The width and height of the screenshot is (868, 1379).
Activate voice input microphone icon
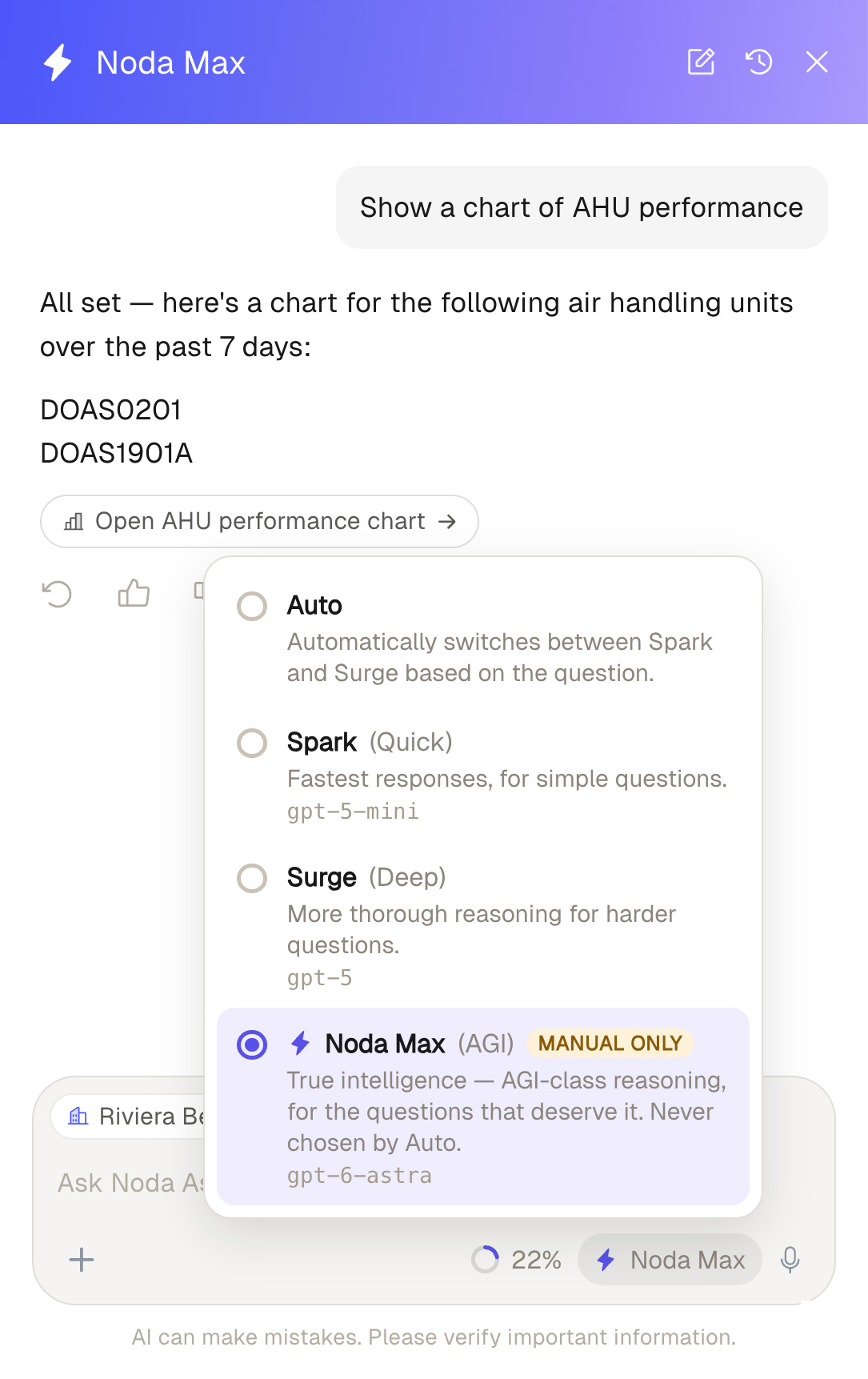(x=790, y=1260)
